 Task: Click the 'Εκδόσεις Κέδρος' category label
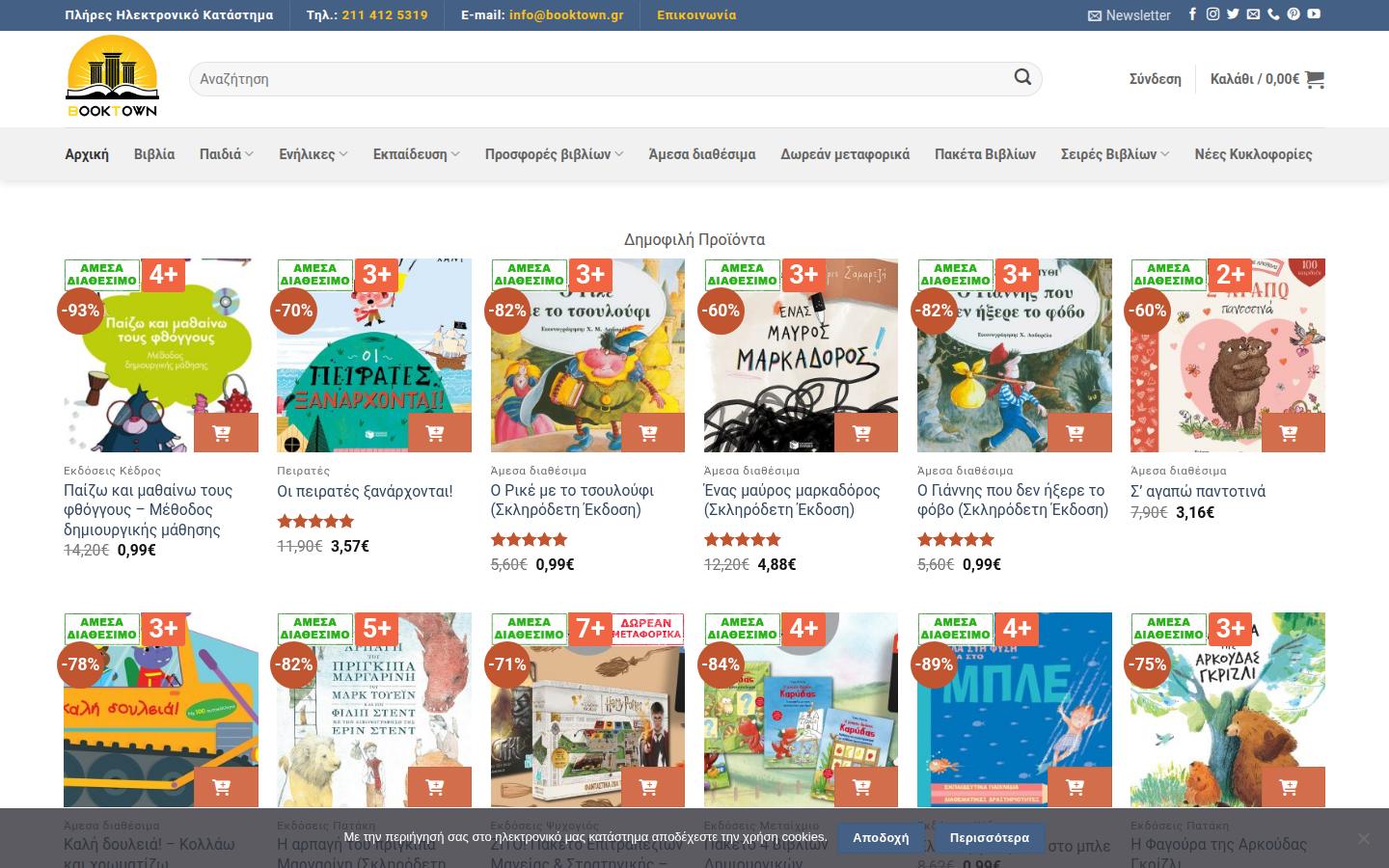pyautogui.click(x=112, y=471)
